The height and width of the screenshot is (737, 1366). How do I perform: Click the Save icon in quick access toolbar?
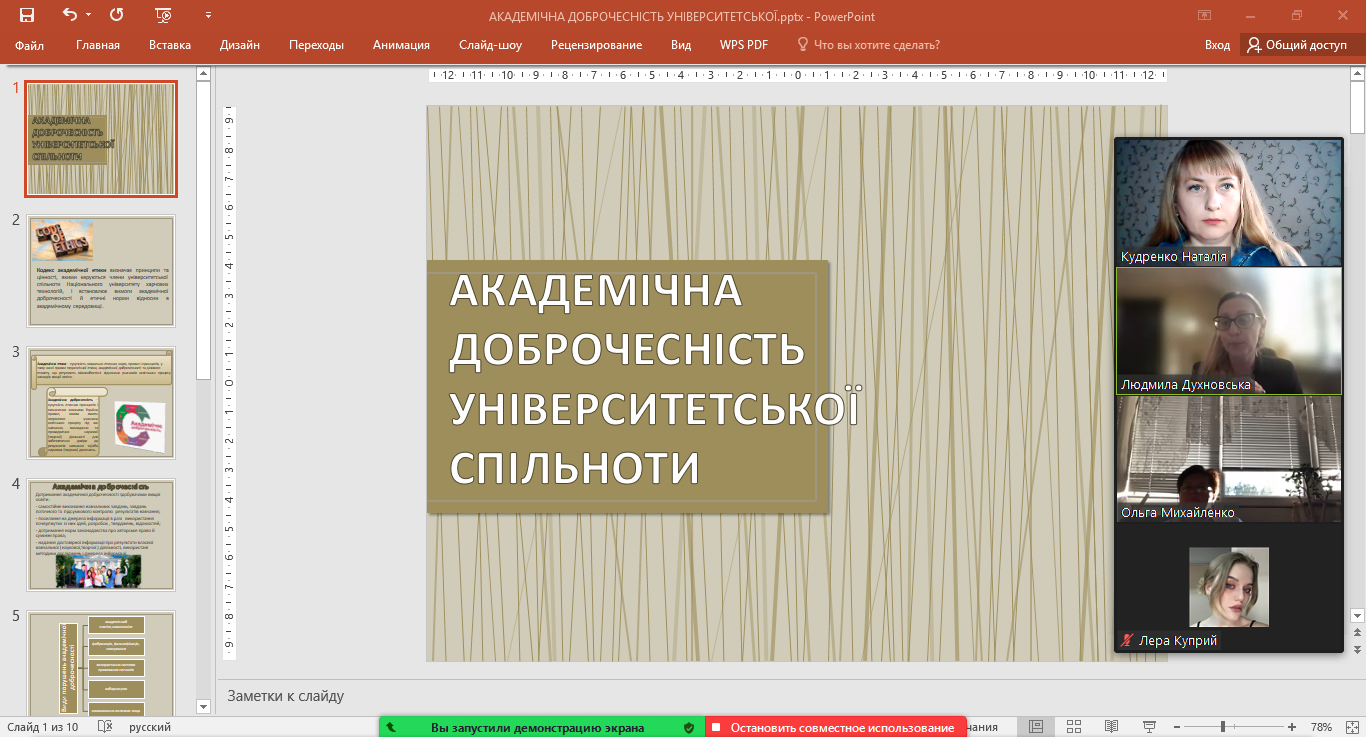point(27,15)
